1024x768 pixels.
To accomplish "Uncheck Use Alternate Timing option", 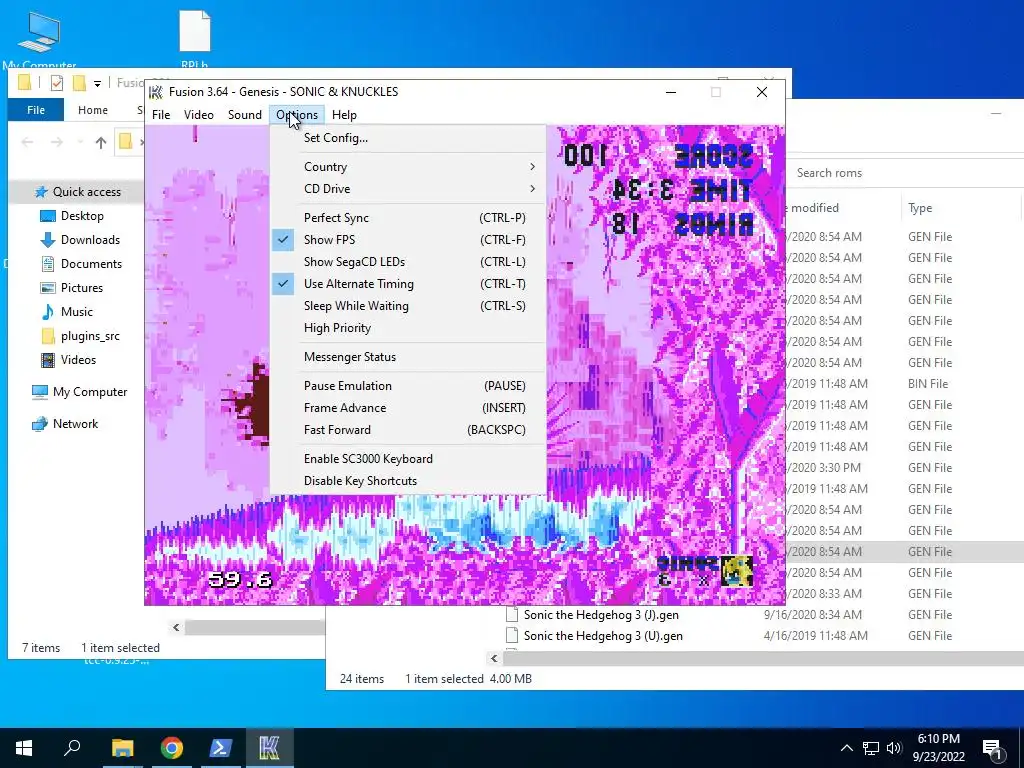I will pyautogui.click(x=408, y=284).
